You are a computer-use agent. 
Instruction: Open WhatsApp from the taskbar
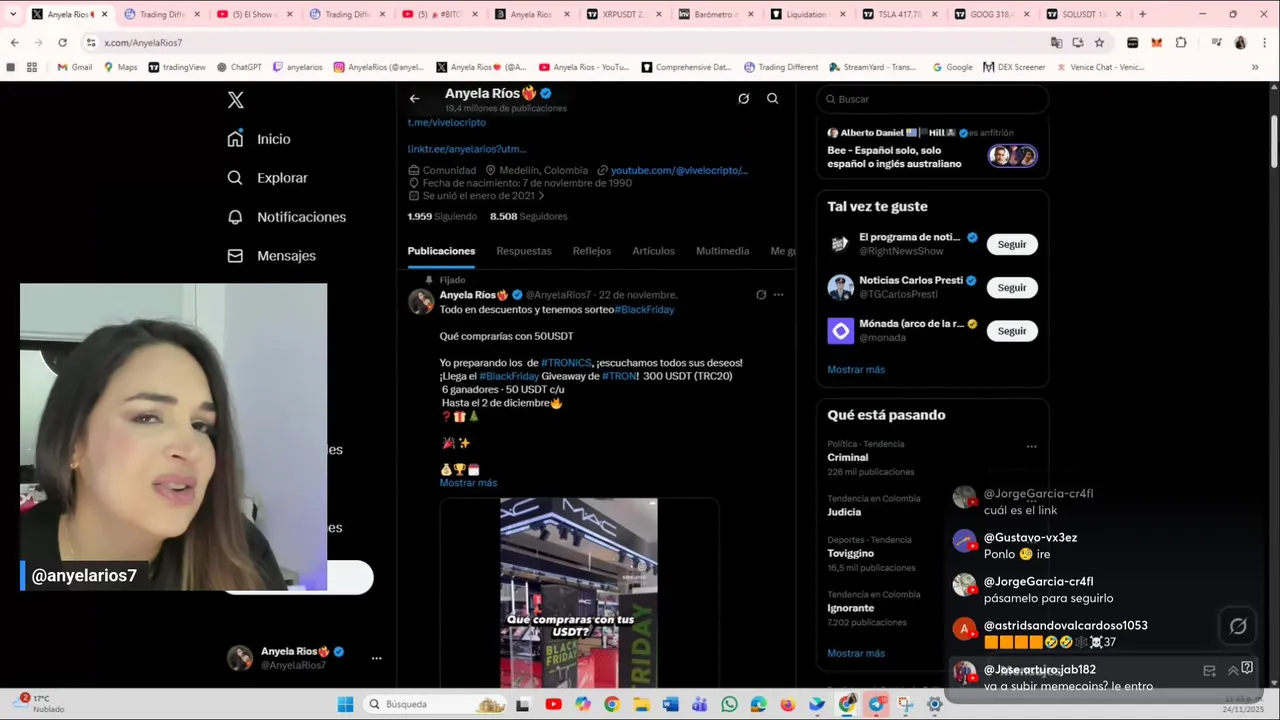(x=729, y=704)
